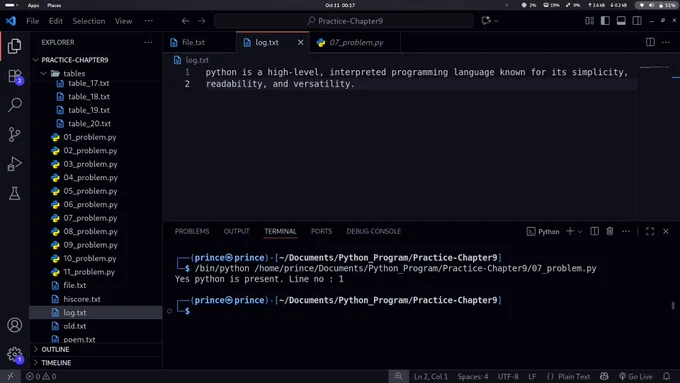This screenshot has width=680, height=383.
Task: Switch to the file.txt editor tab
Action: pos(200,42)
